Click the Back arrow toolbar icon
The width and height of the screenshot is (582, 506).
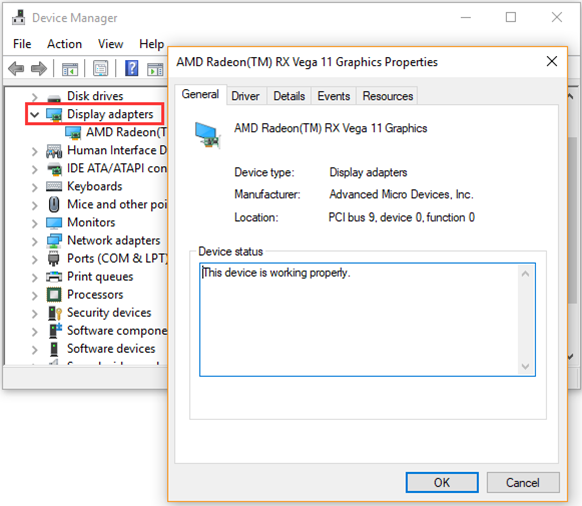[16, 69]
